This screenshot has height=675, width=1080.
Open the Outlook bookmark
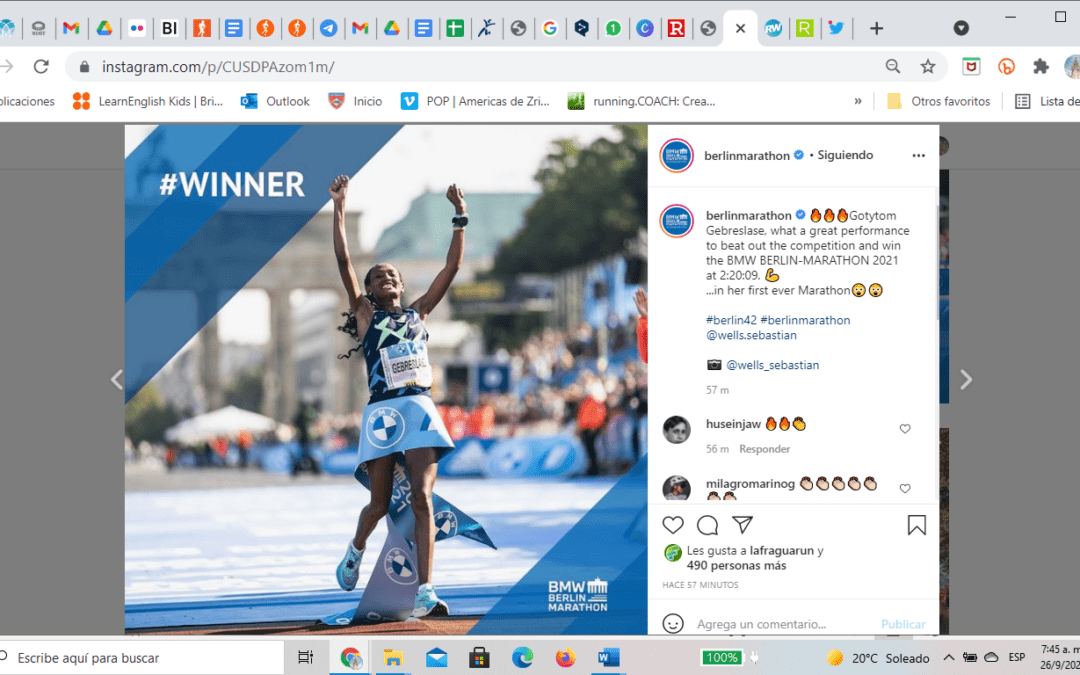coord(276,101)
